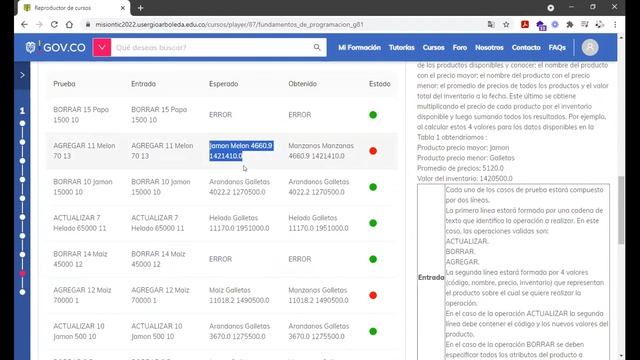Click the Prueba column header

tap(64, 84)
